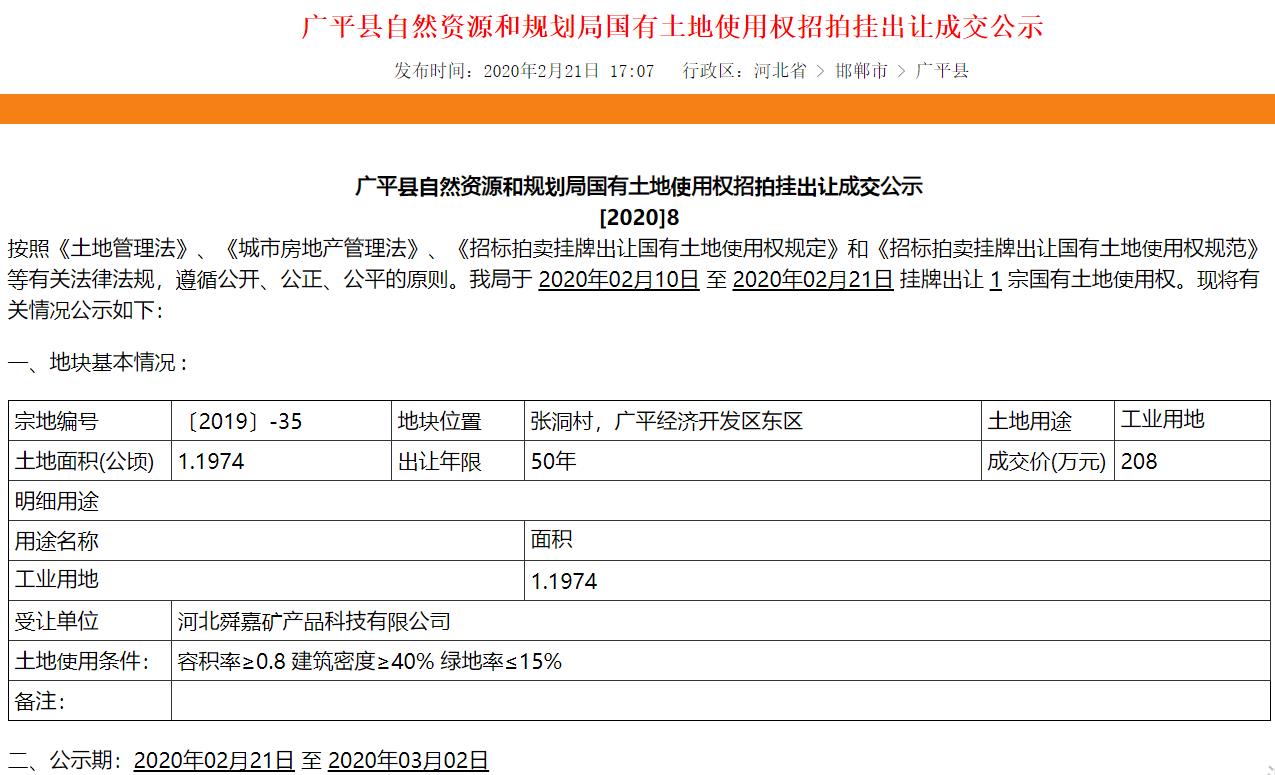The image size is (1275, 775).
Task: Click the red page title heading
Action: click(672, 26)
